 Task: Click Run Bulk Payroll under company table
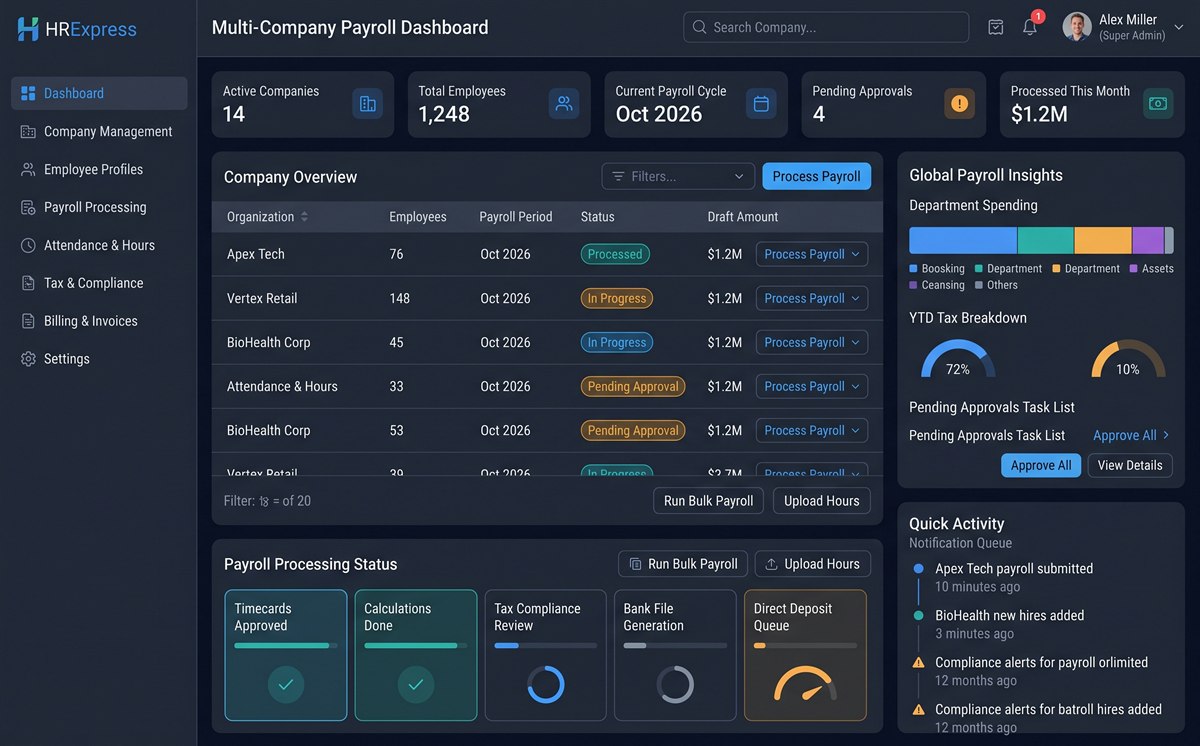tap(708, 501)
